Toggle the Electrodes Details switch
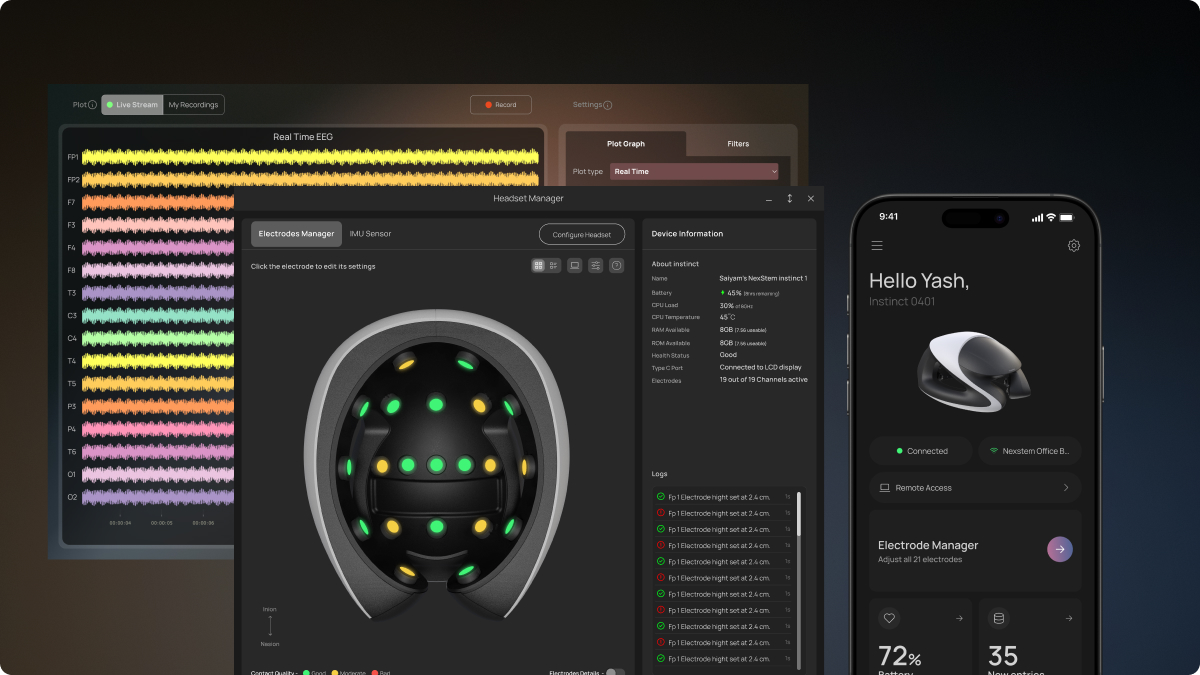Screen dimensions: 1200x675 click(615, 672)
